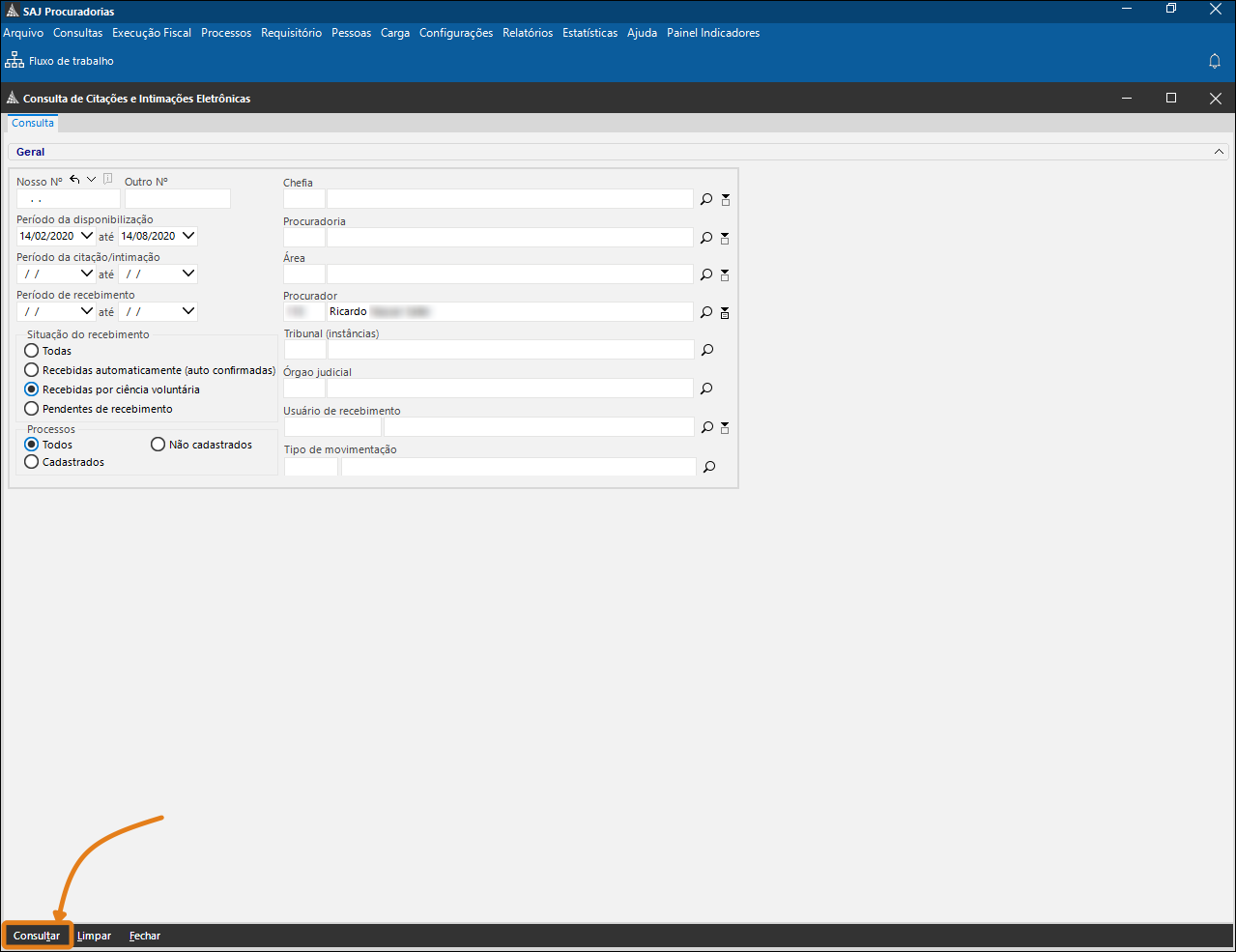Select Pendentes de recebimento radio option
Screen dimensions: 1236x952
coord(32,409)
